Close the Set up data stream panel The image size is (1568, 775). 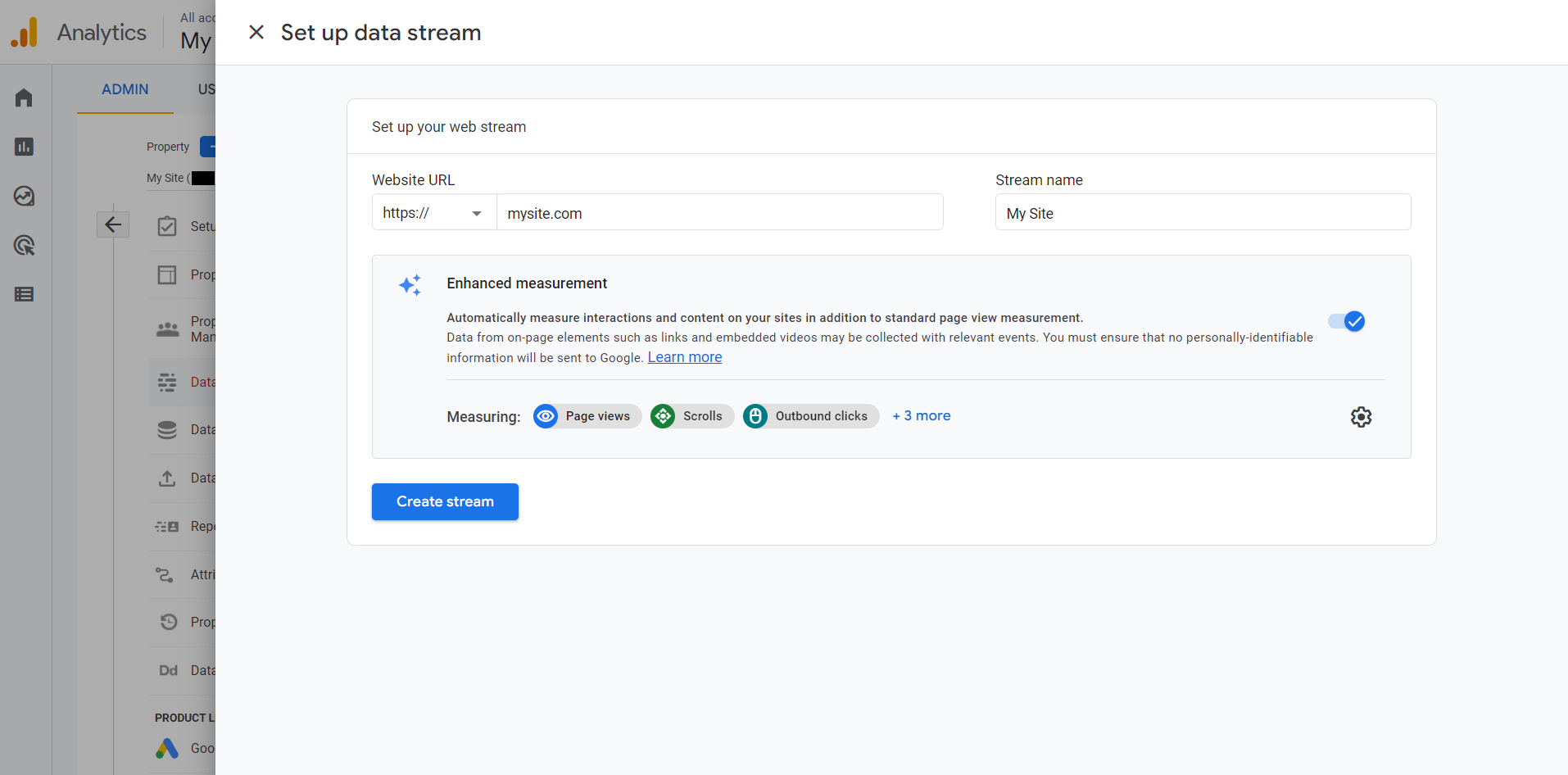[256, 32]
